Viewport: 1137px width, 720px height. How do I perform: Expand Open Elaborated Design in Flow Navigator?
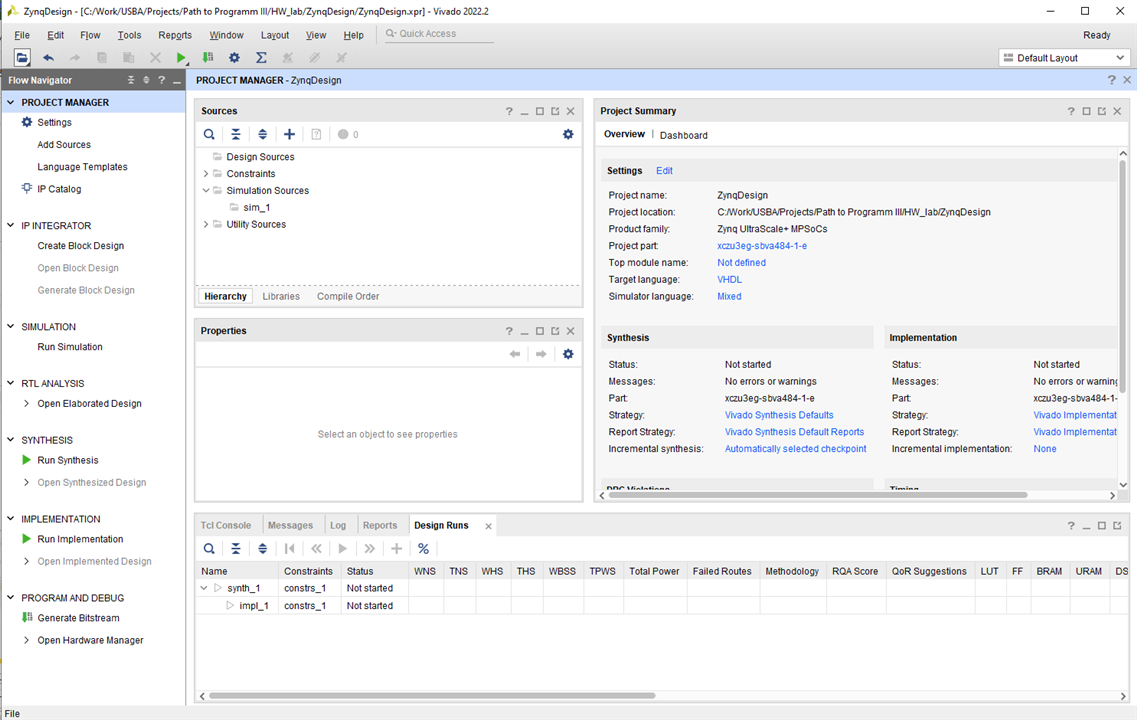[27, 404]
